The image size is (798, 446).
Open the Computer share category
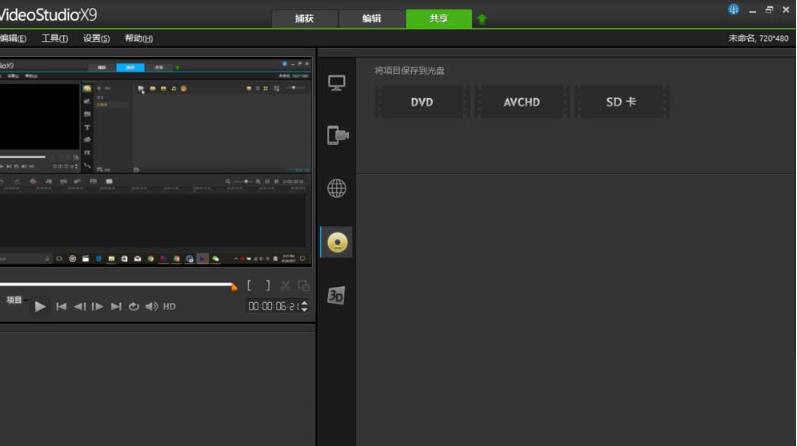click(336, 82)
